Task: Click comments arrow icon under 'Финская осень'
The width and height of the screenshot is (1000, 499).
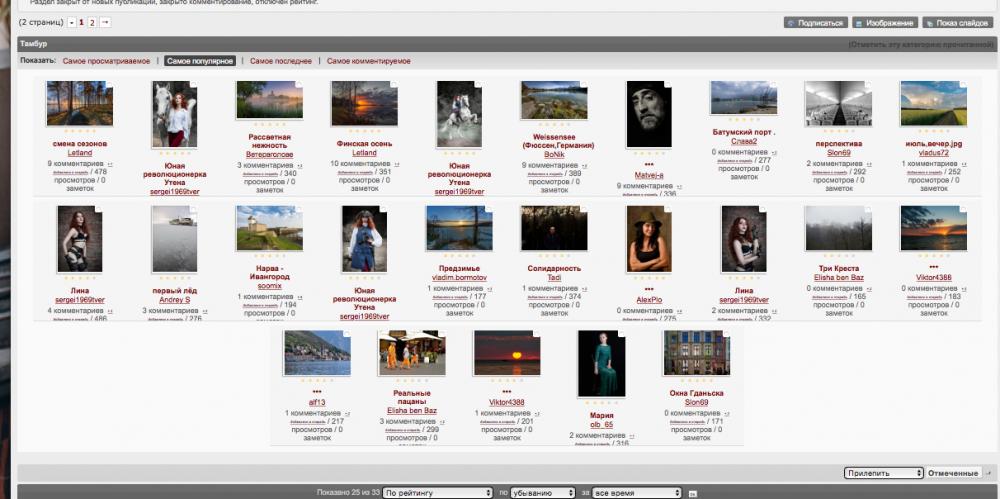Action: click(396, 165)
